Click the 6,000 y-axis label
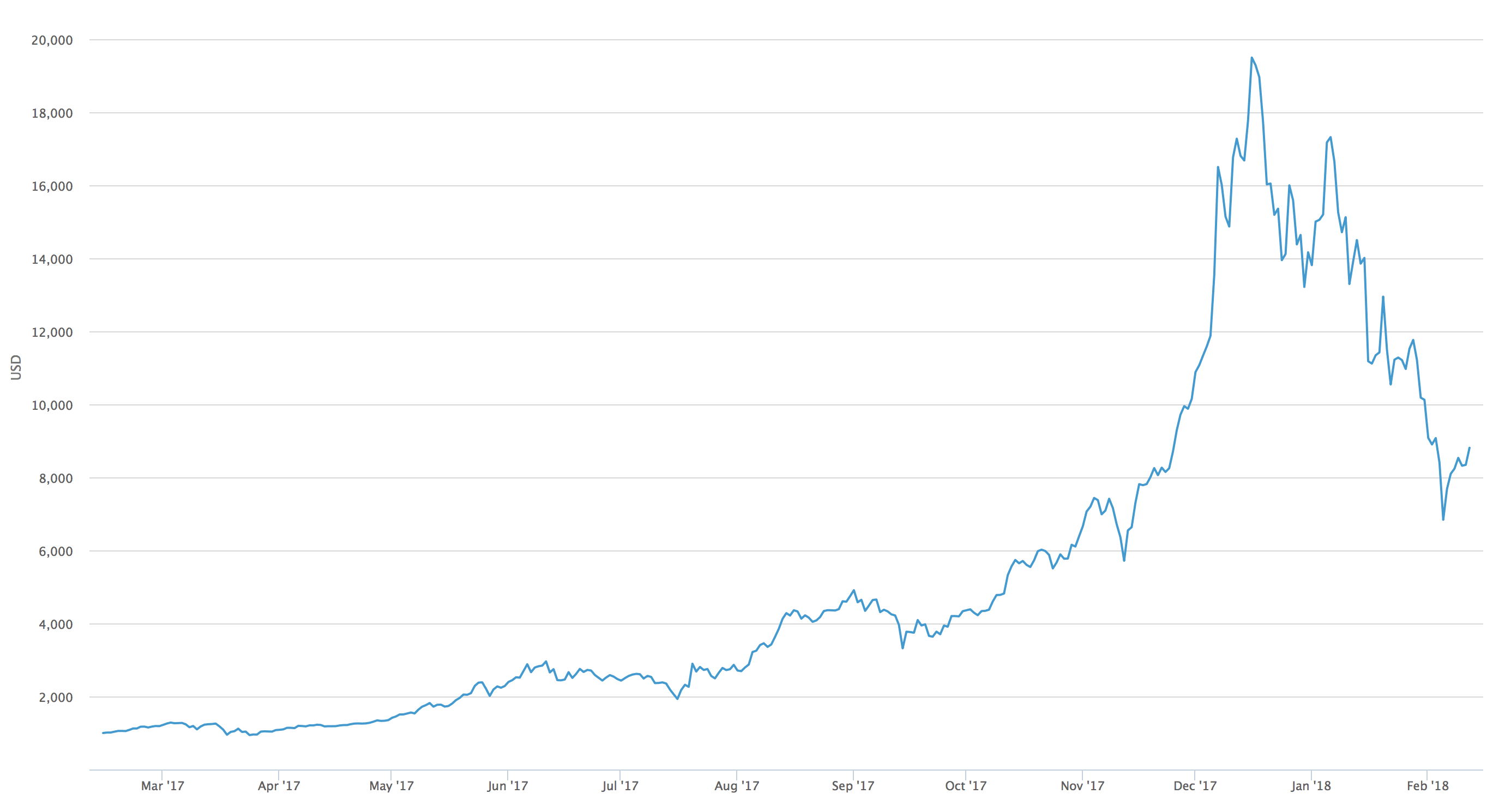 tap(56, 551)
